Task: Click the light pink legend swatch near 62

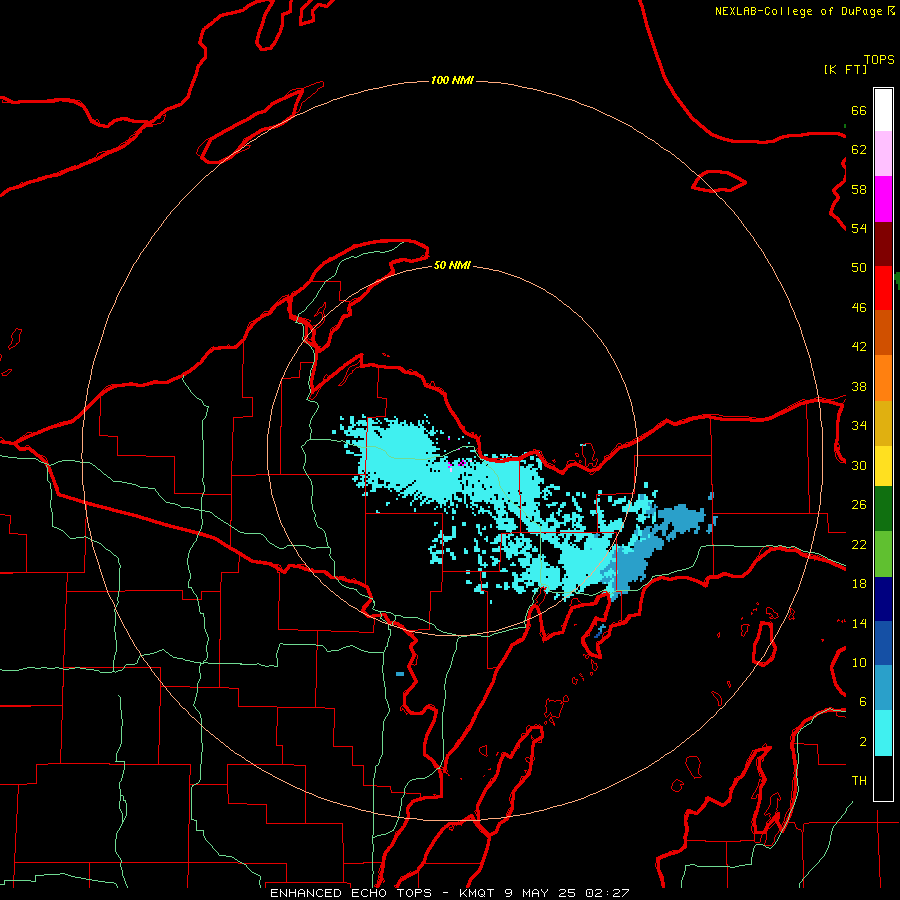Action: [x=883, y=153]
